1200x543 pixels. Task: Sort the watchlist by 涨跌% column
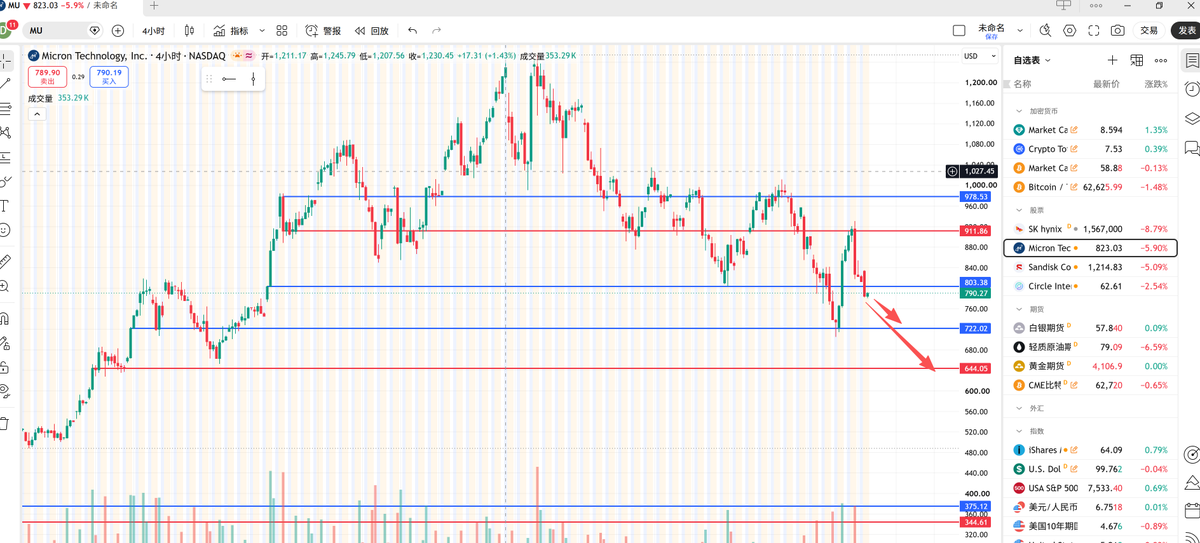tap(1156, 84)
